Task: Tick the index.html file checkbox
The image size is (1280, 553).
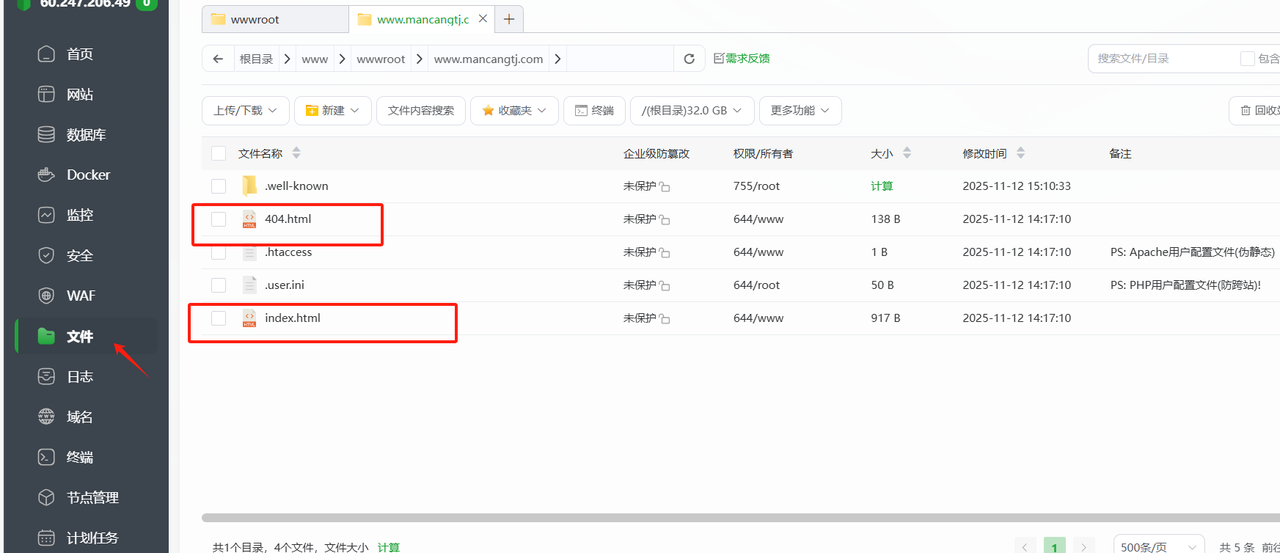Action: (x=219, y=318)
